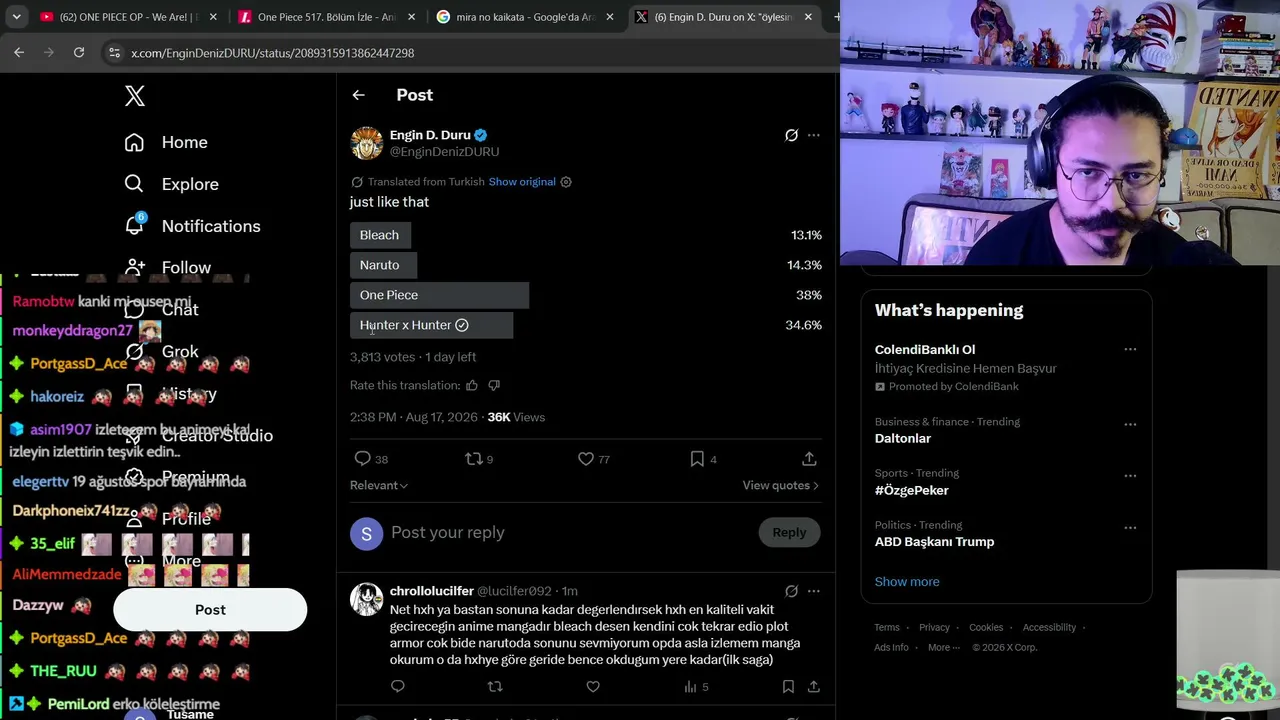
Task: Share Engin D. Duru's post
Action: click(x=809, y=459)
